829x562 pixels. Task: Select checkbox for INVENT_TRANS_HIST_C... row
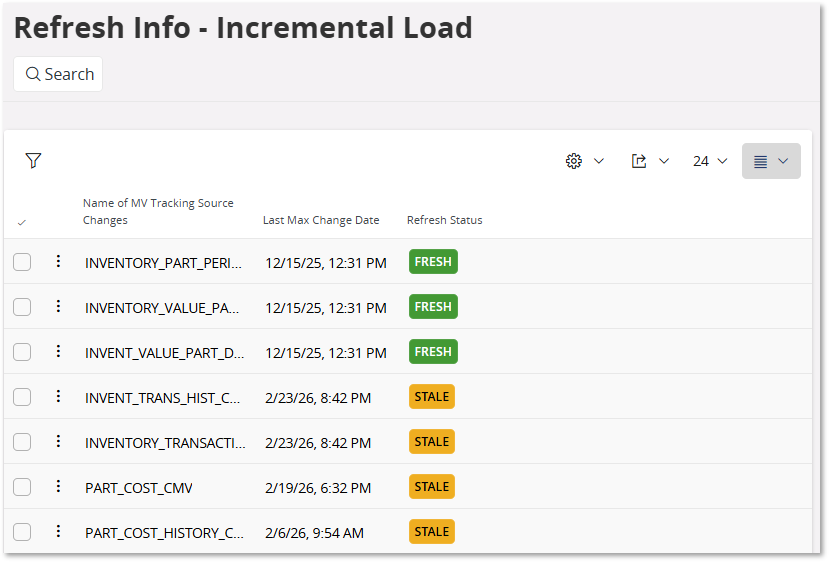point(22,397)
